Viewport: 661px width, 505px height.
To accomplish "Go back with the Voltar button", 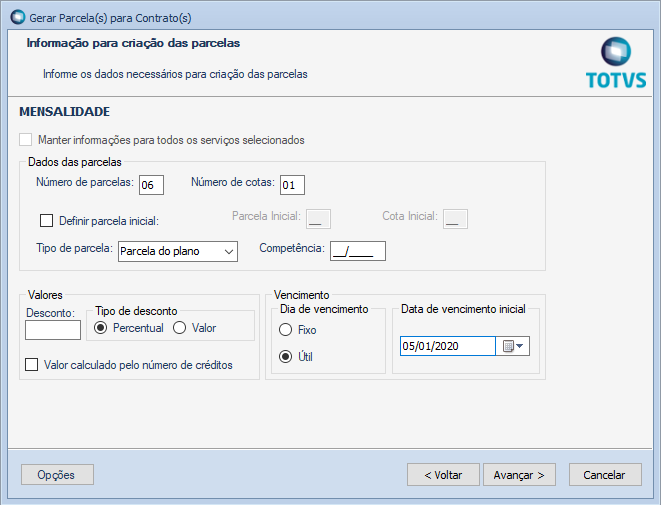I will point(443,475).
